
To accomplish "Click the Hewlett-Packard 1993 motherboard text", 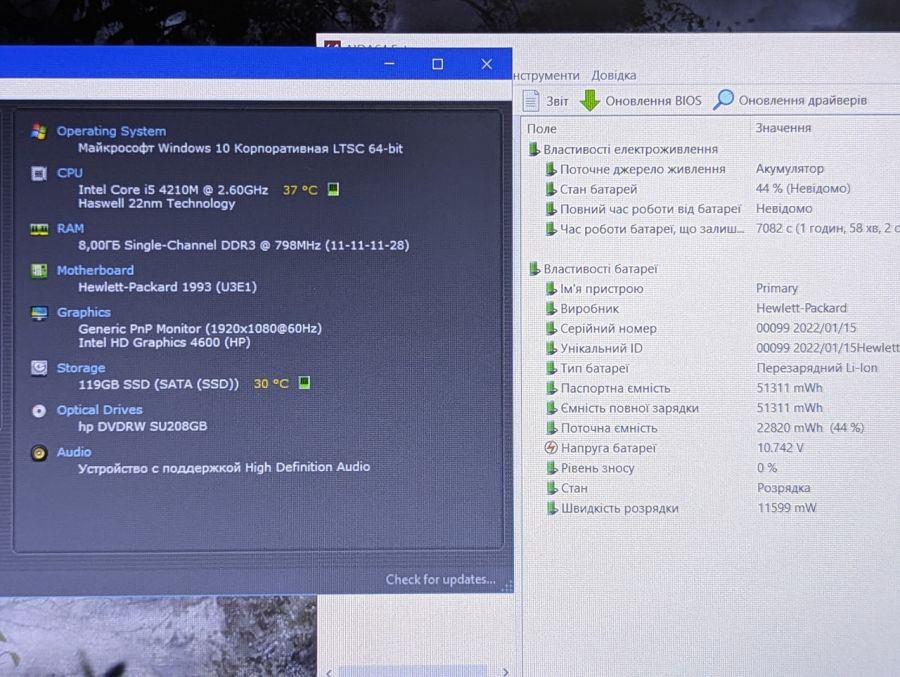I will tap(167, 287).
